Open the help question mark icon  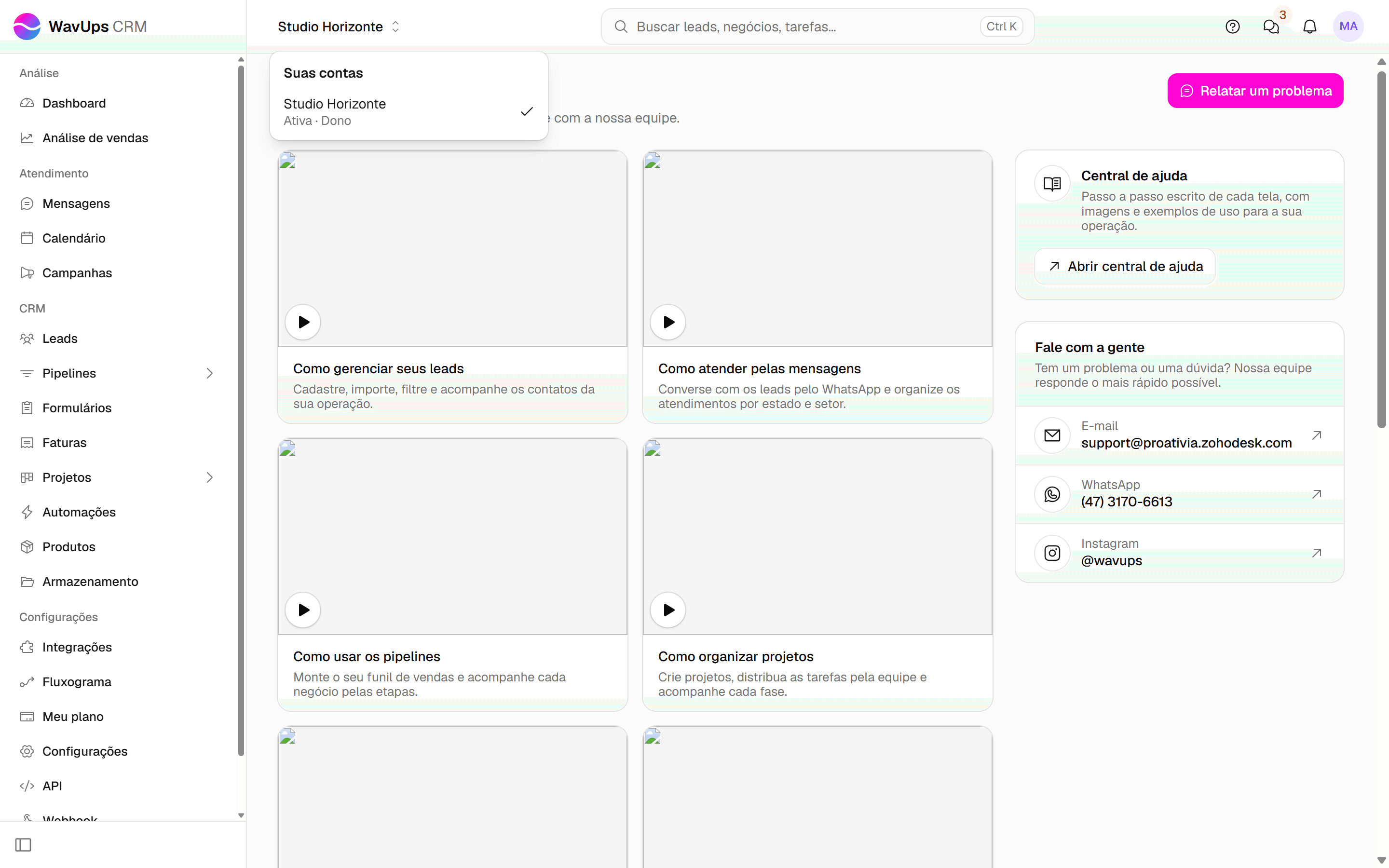(x=1232, y=27)
